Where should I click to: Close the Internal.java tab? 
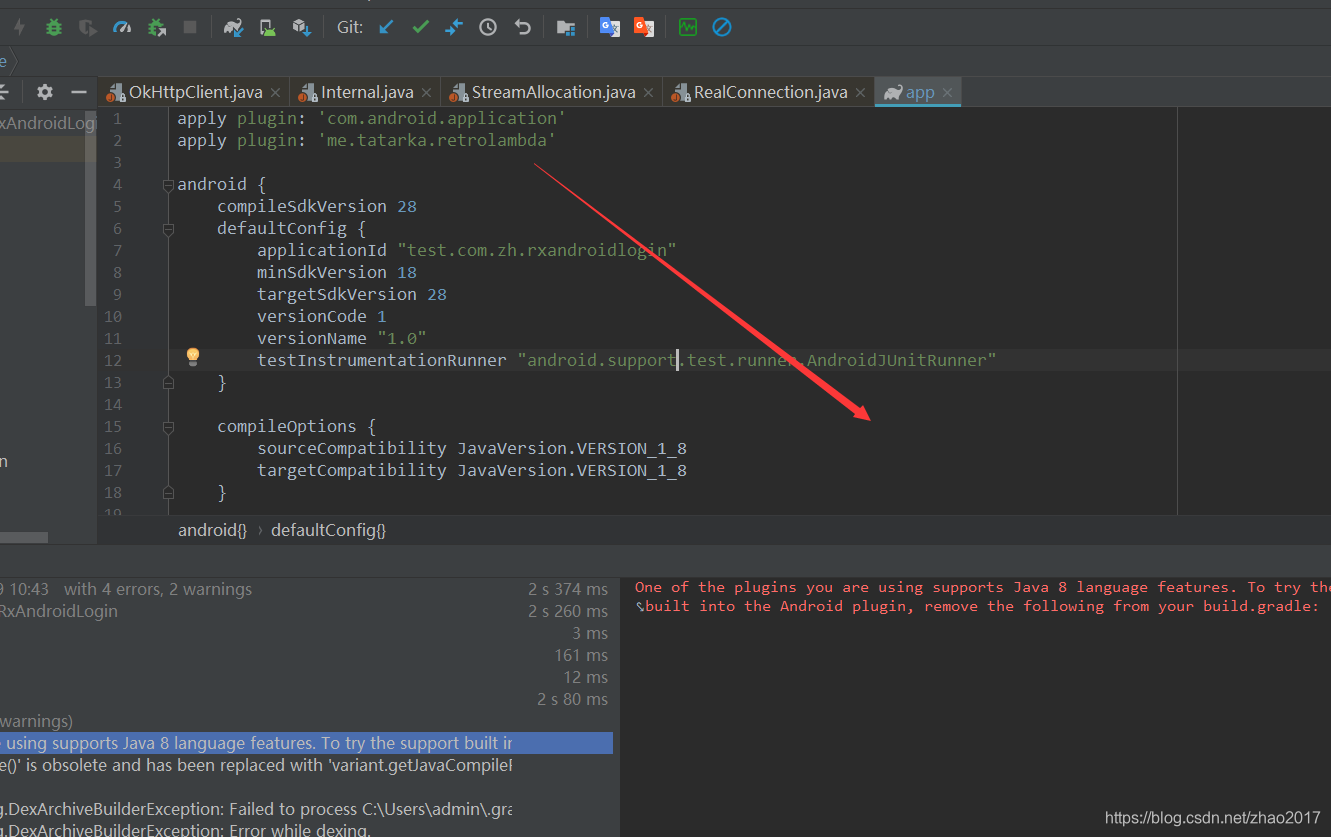click(427, 93)
